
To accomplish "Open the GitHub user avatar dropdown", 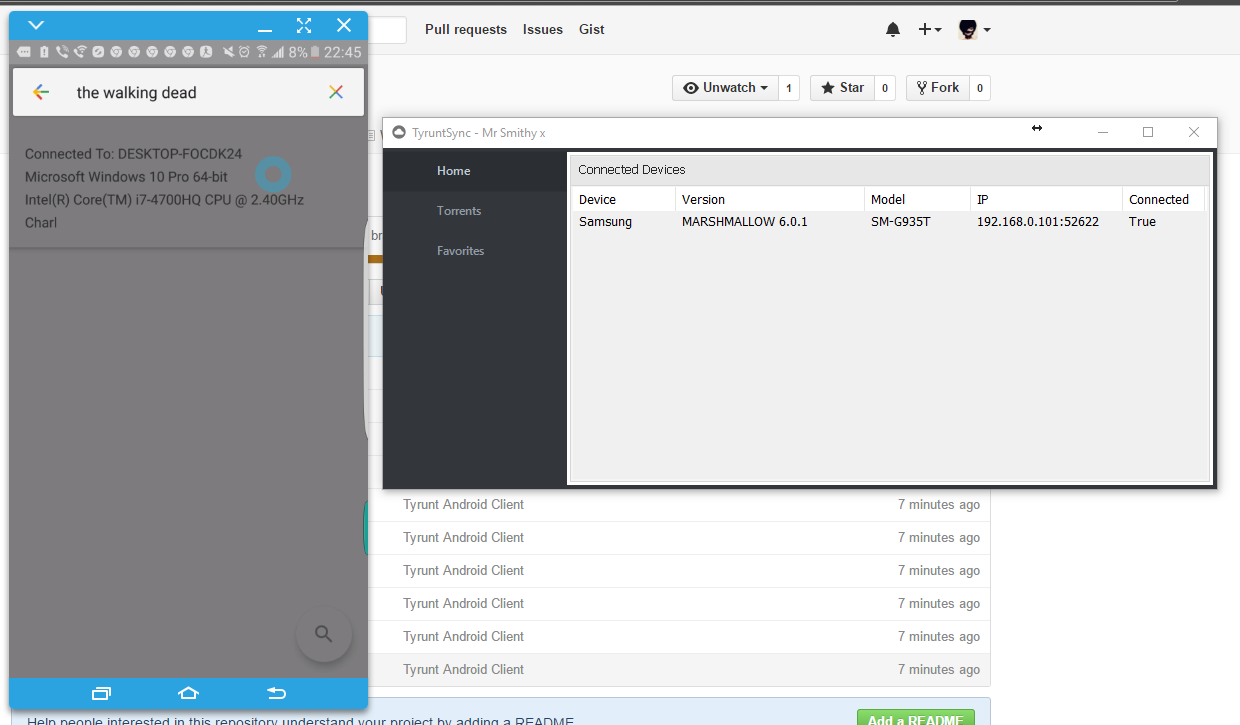I will pyautogui.click(x=975, y=30).
